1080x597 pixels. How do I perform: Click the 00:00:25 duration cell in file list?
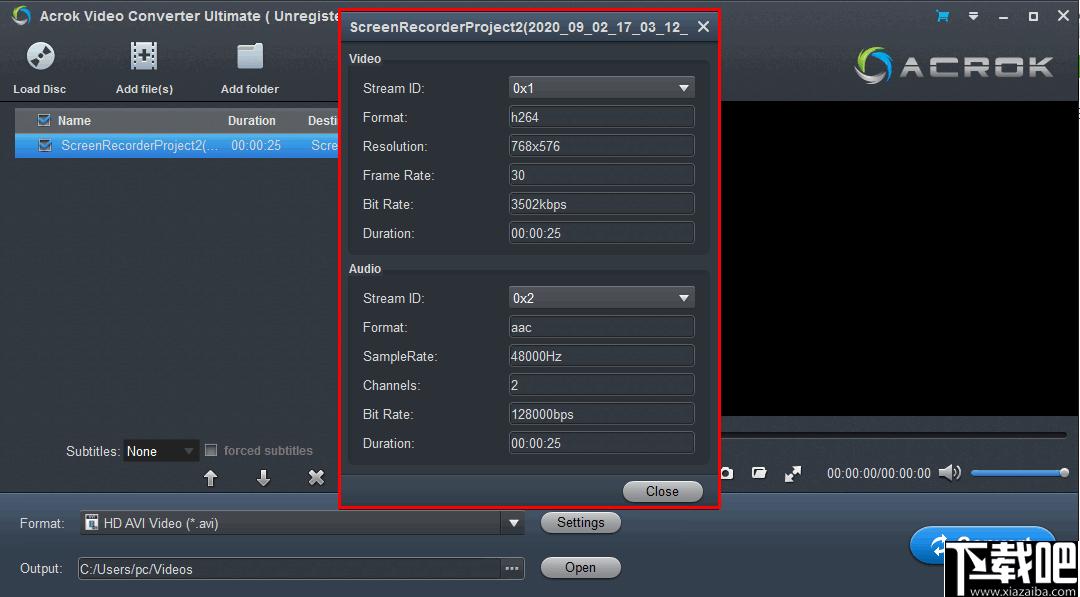(x=256, y=146)
